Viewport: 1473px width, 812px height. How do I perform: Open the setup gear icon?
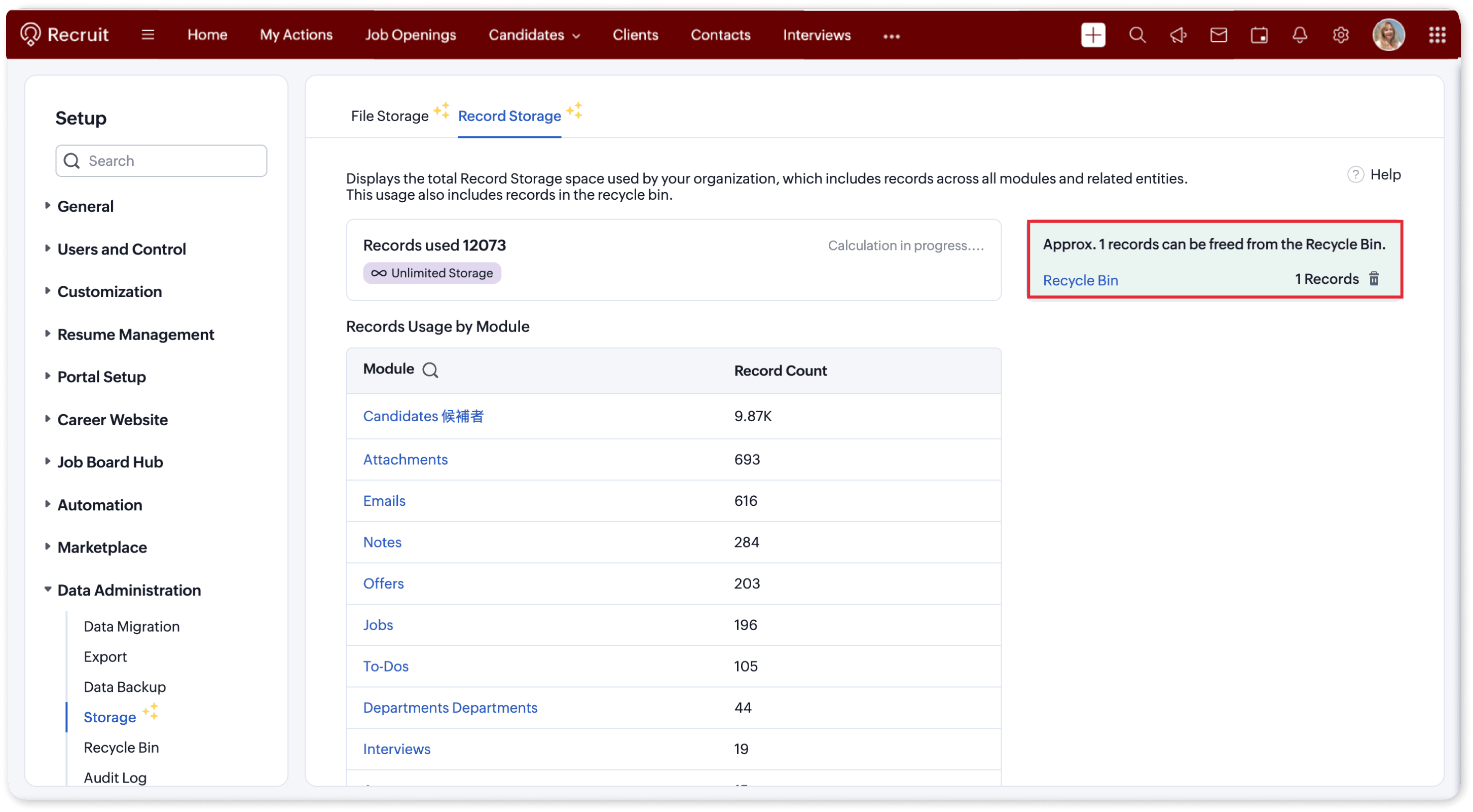click(1340, 35)
